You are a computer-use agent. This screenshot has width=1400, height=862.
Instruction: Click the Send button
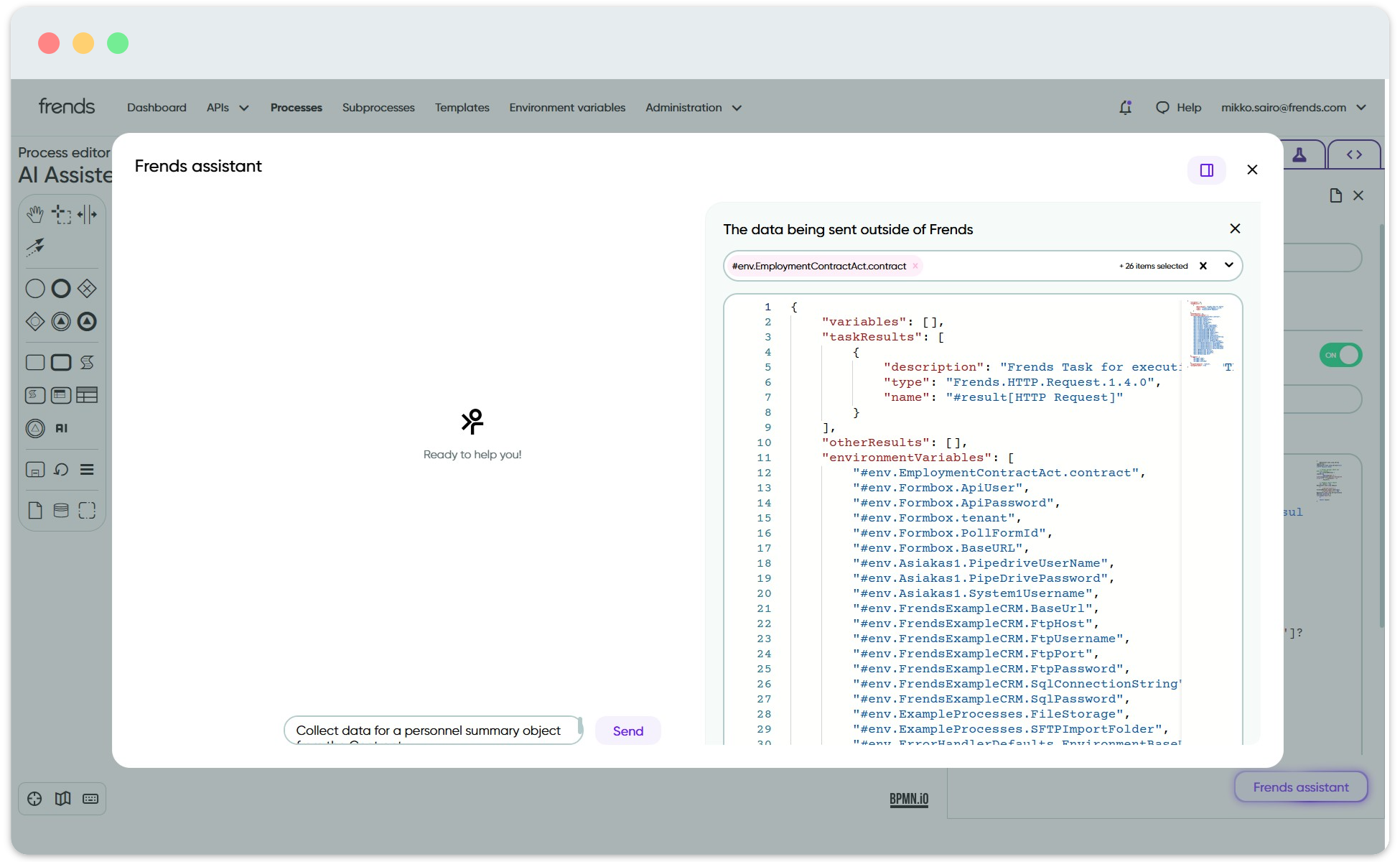pos(627,731)
